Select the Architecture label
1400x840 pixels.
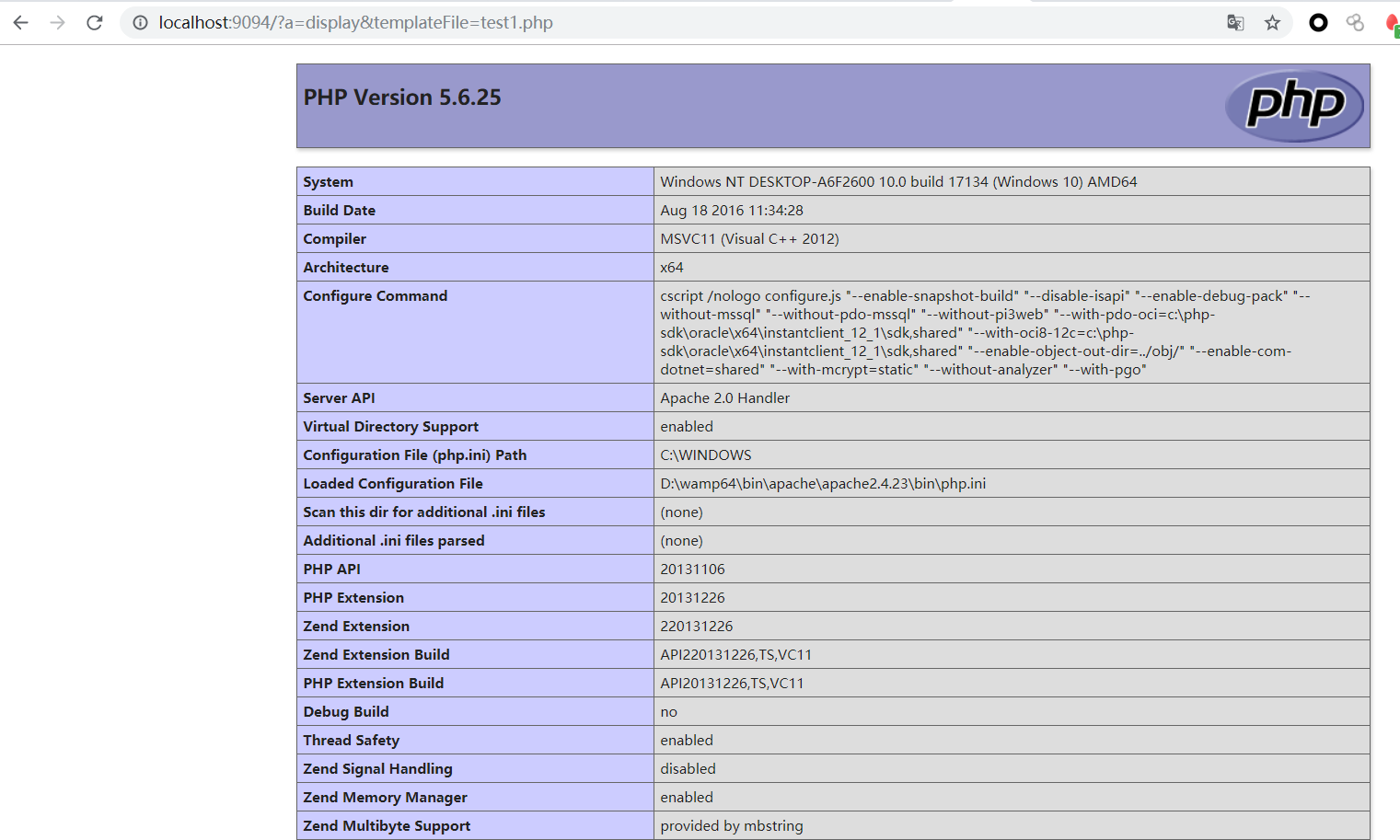(x=346, y=268)
